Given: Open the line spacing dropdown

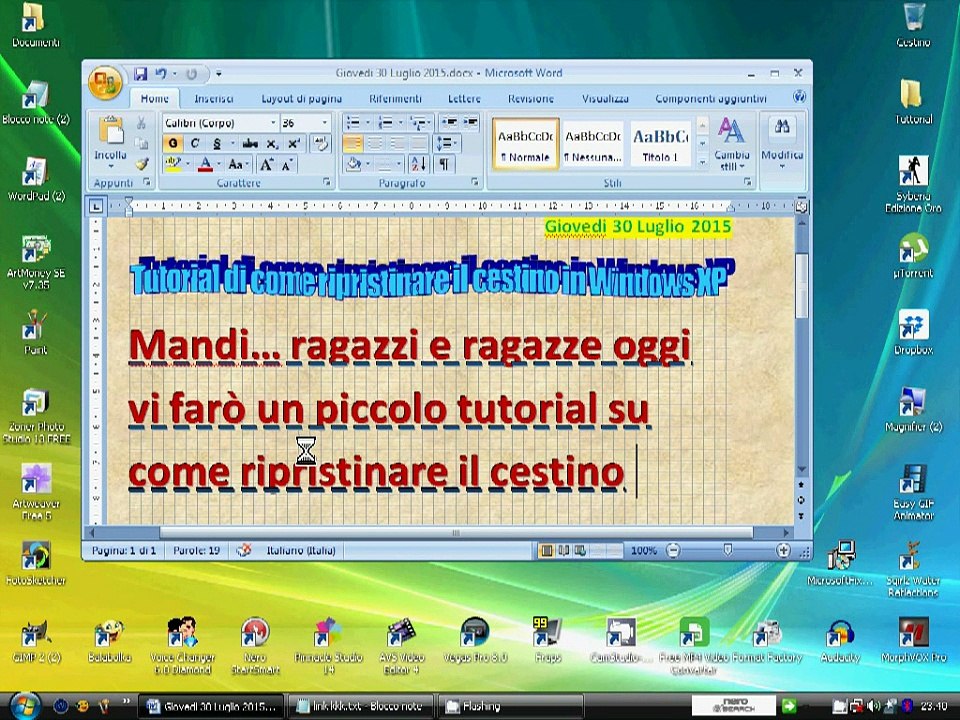Looking at the screenshot, I should (x=446, y=144).
